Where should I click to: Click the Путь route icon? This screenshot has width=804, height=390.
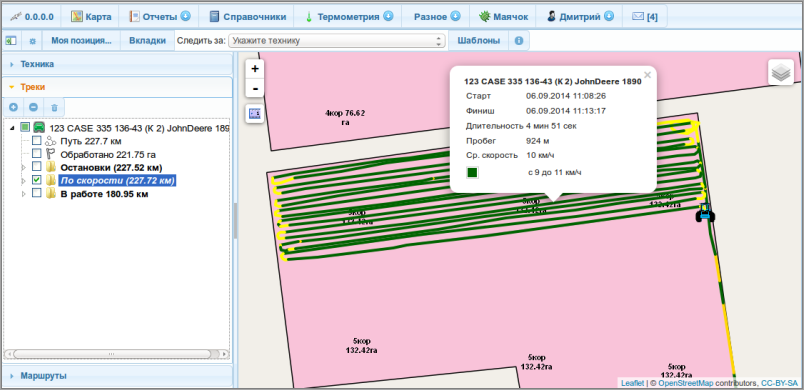point(50,141)
